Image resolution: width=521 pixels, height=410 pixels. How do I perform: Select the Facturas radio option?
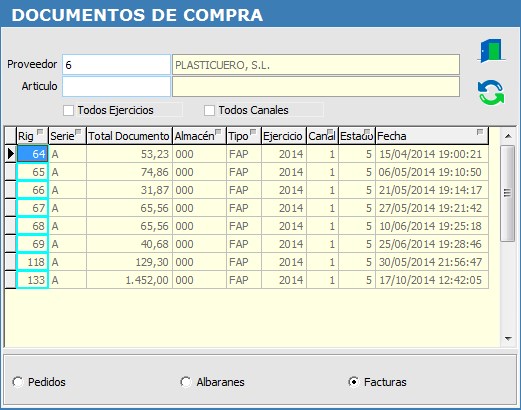pos(353,382)
